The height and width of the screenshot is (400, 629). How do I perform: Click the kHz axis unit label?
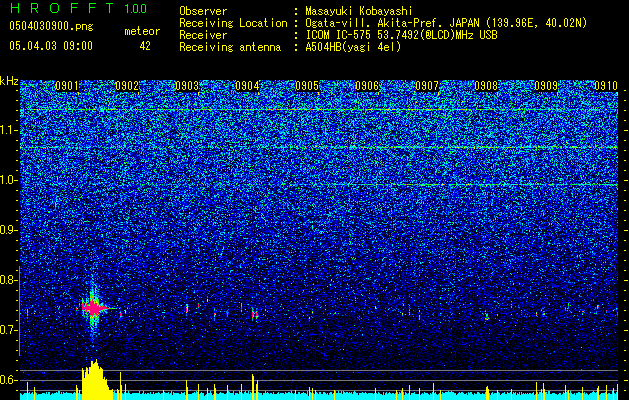pyautogui.click(x=9, y=81)
